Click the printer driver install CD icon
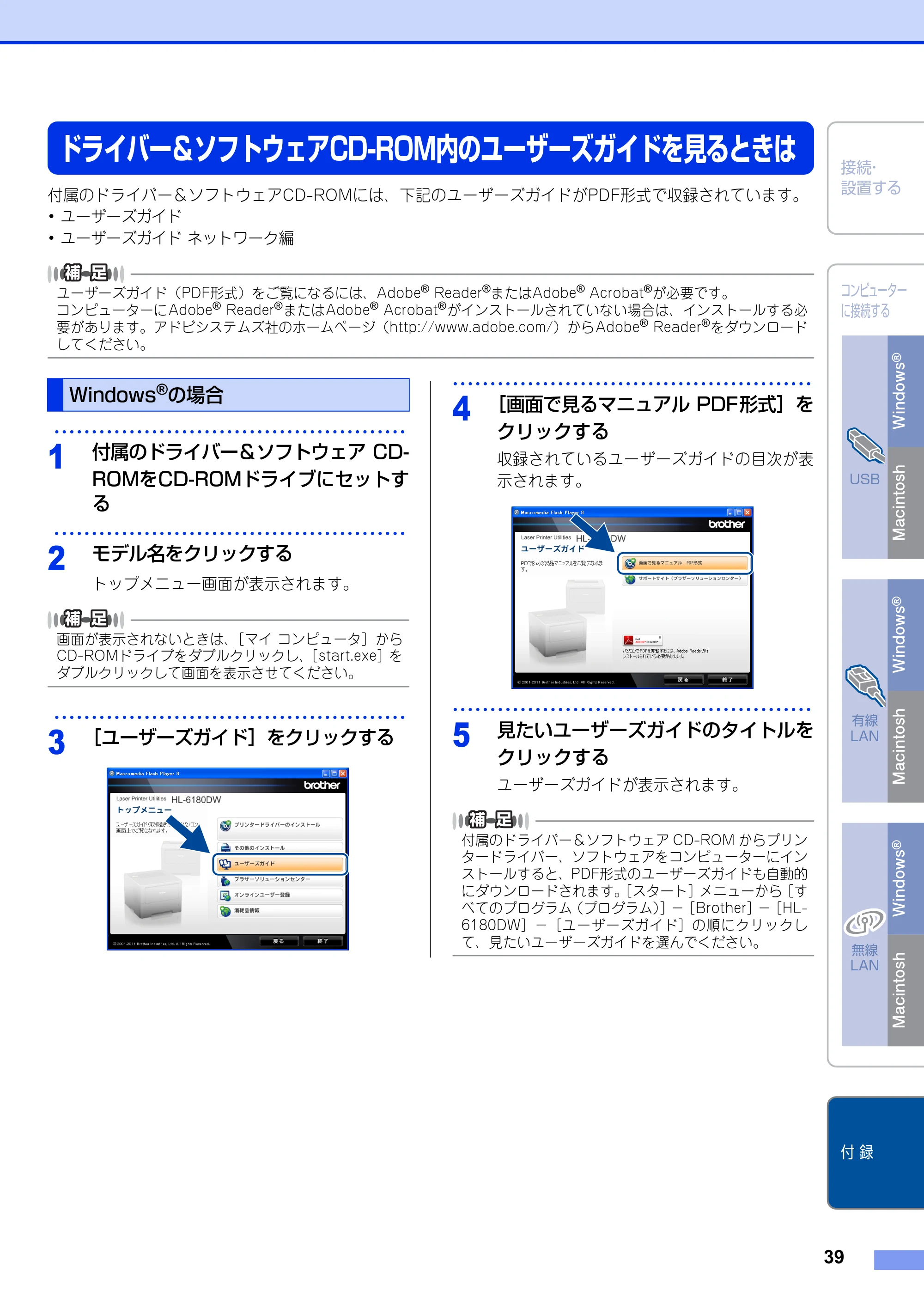Image resolution: width=924 pixels, height=1304 pixels. click(225, 825)
